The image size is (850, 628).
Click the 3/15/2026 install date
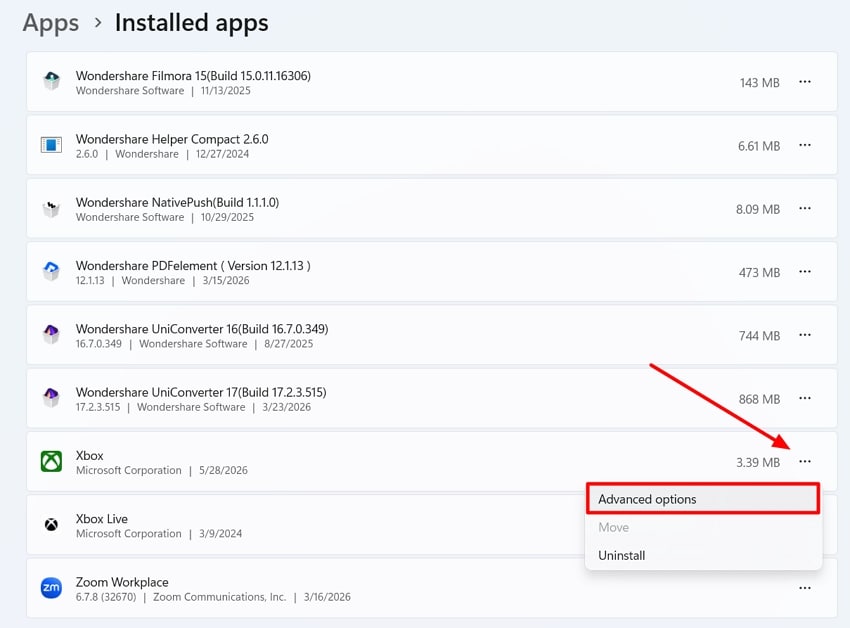coord(226,280)
